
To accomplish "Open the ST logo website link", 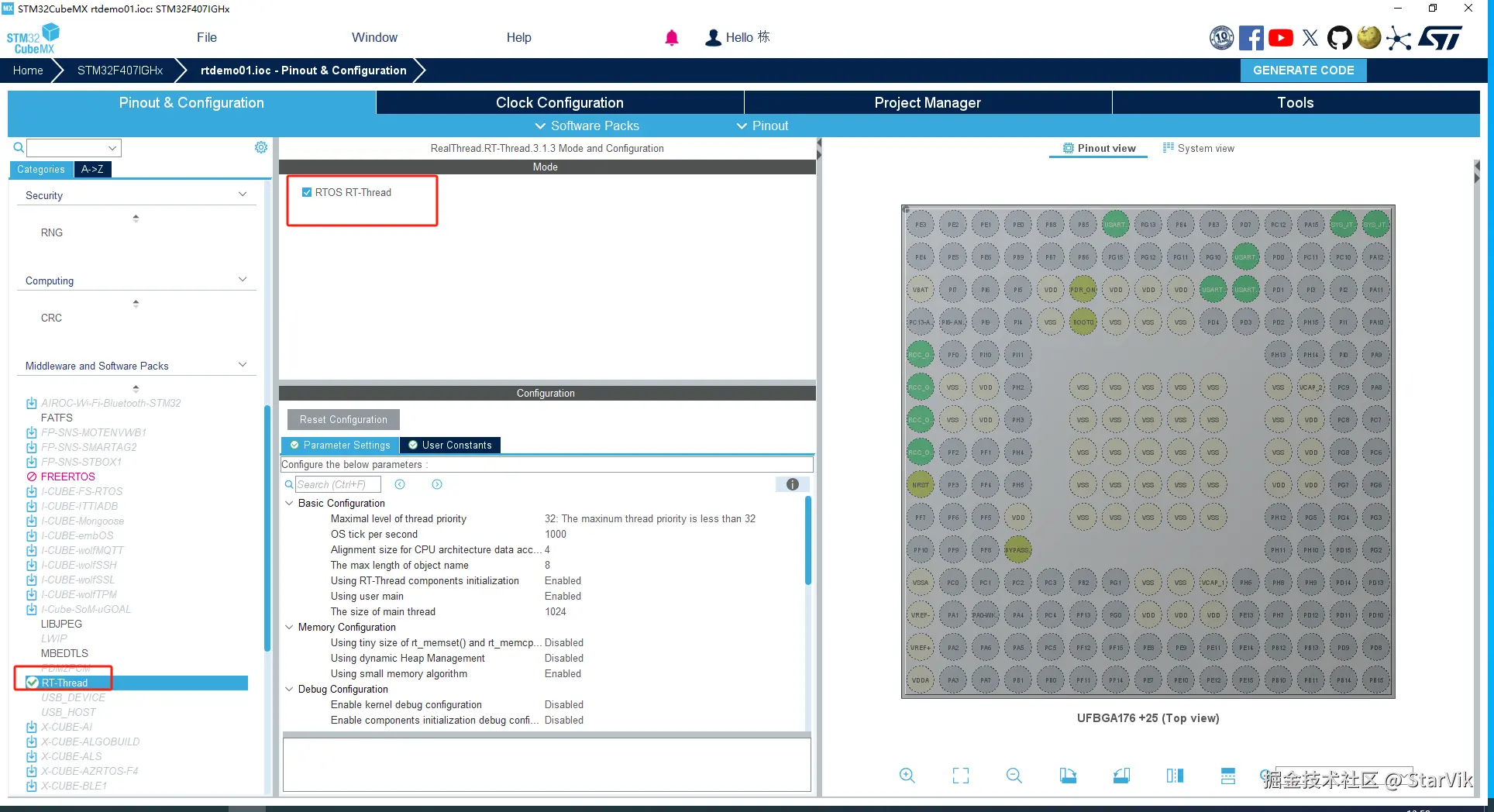I will click(x=1441, y=38).
